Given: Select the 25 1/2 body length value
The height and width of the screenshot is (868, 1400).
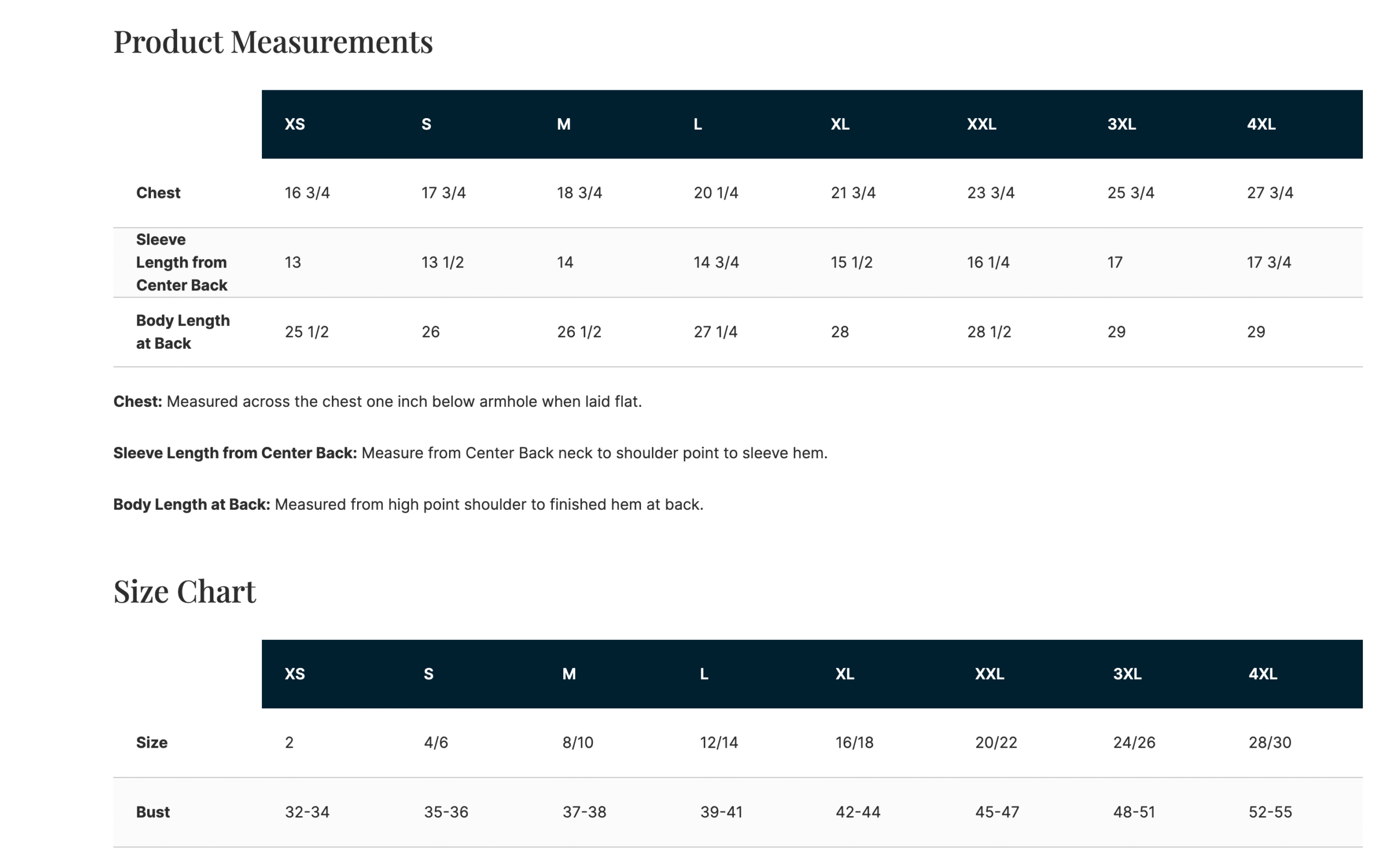Looking at the screenshot, I should [x=306, y=332].
